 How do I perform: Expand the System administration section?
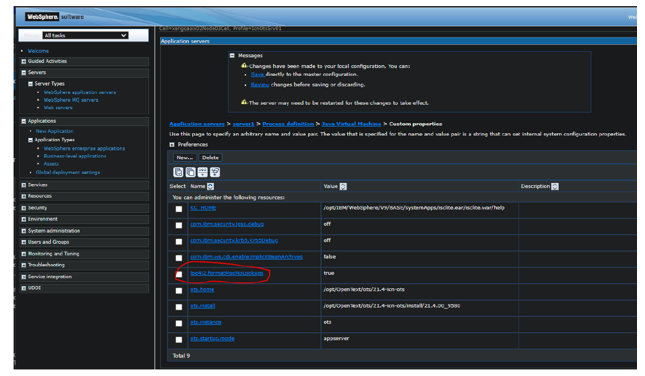coord(24,231)
